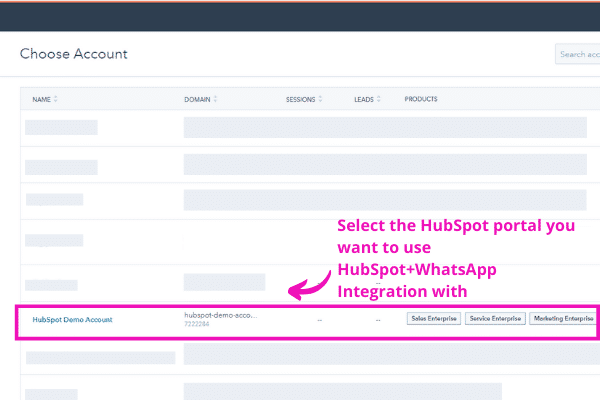Click the Products column header

421,99
